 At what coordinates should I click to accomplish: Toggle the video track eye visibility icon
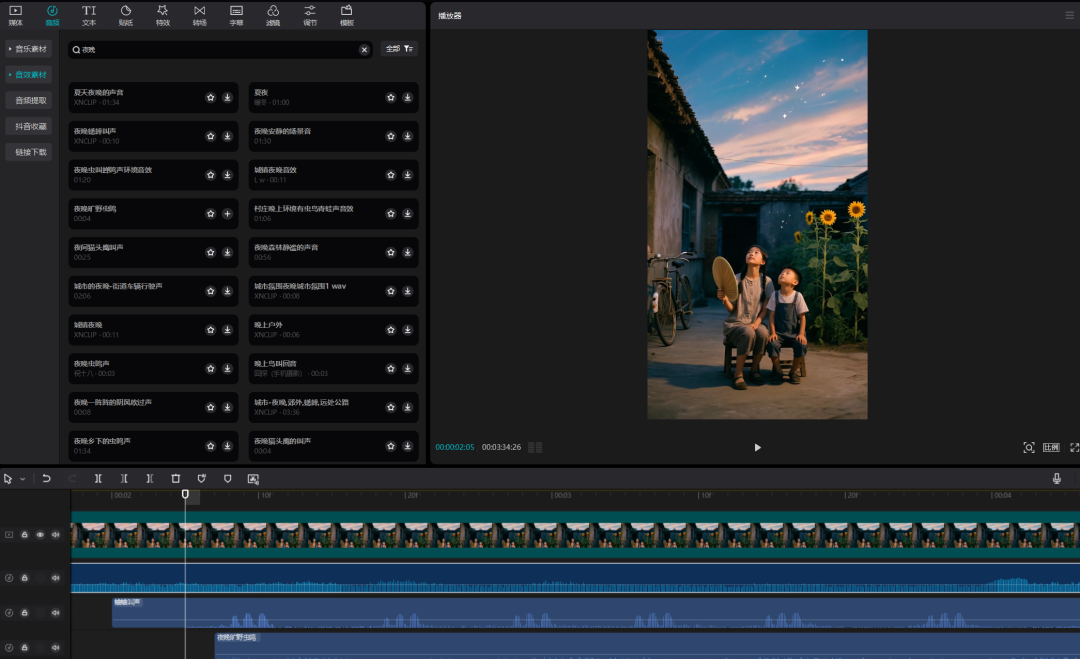pyautogui.click(x=40, y=535)
